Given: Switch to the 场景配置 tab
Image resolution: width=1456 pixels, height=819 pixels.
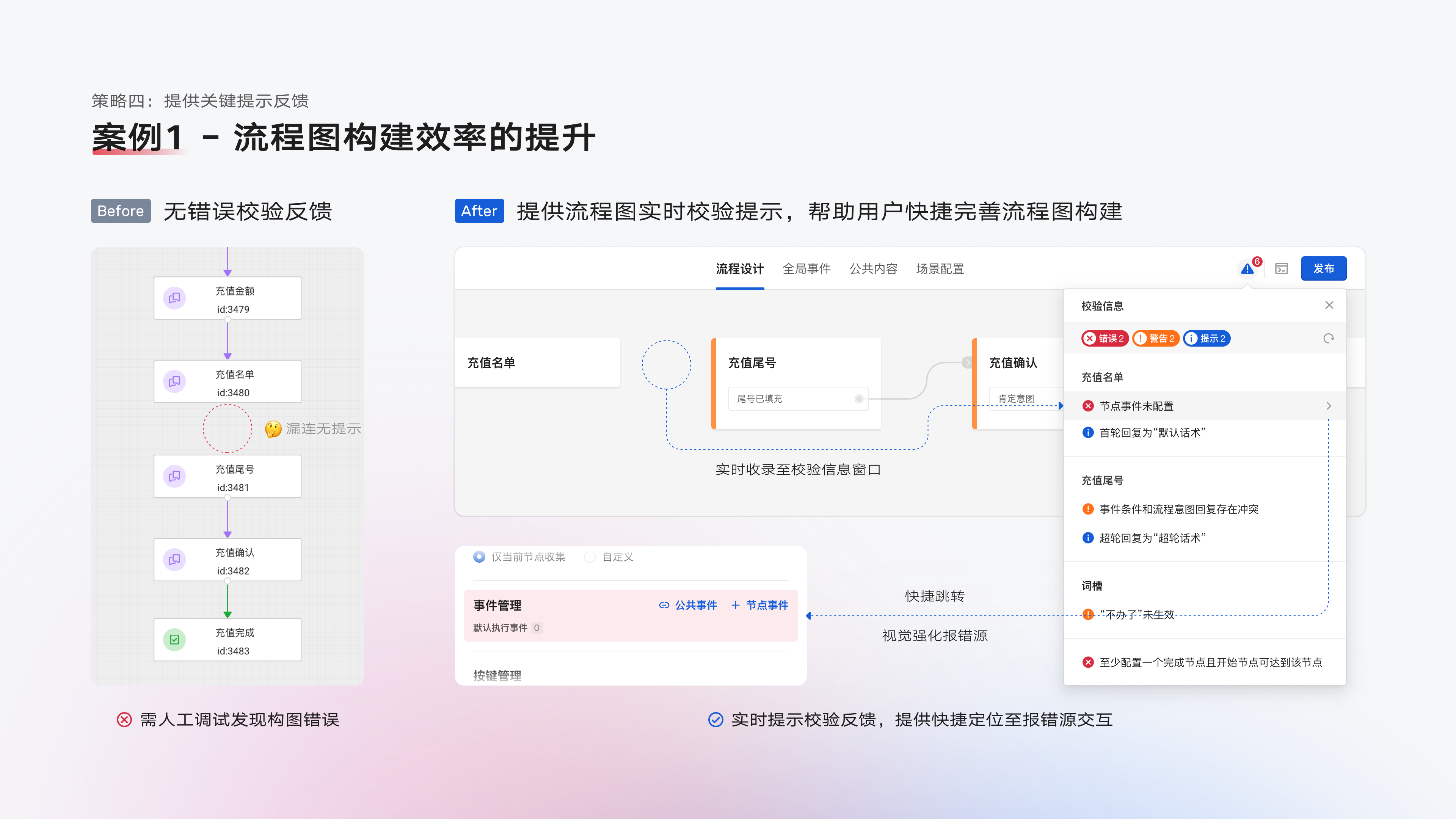Looking at the screenshot, I should [940, 269].
